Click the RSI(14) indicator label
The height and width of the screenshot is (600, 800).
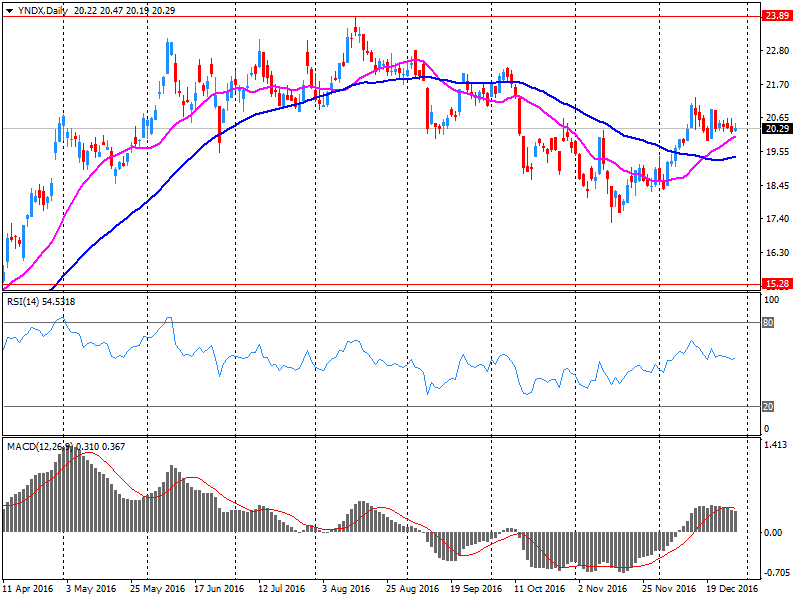[x=26, y=301]
